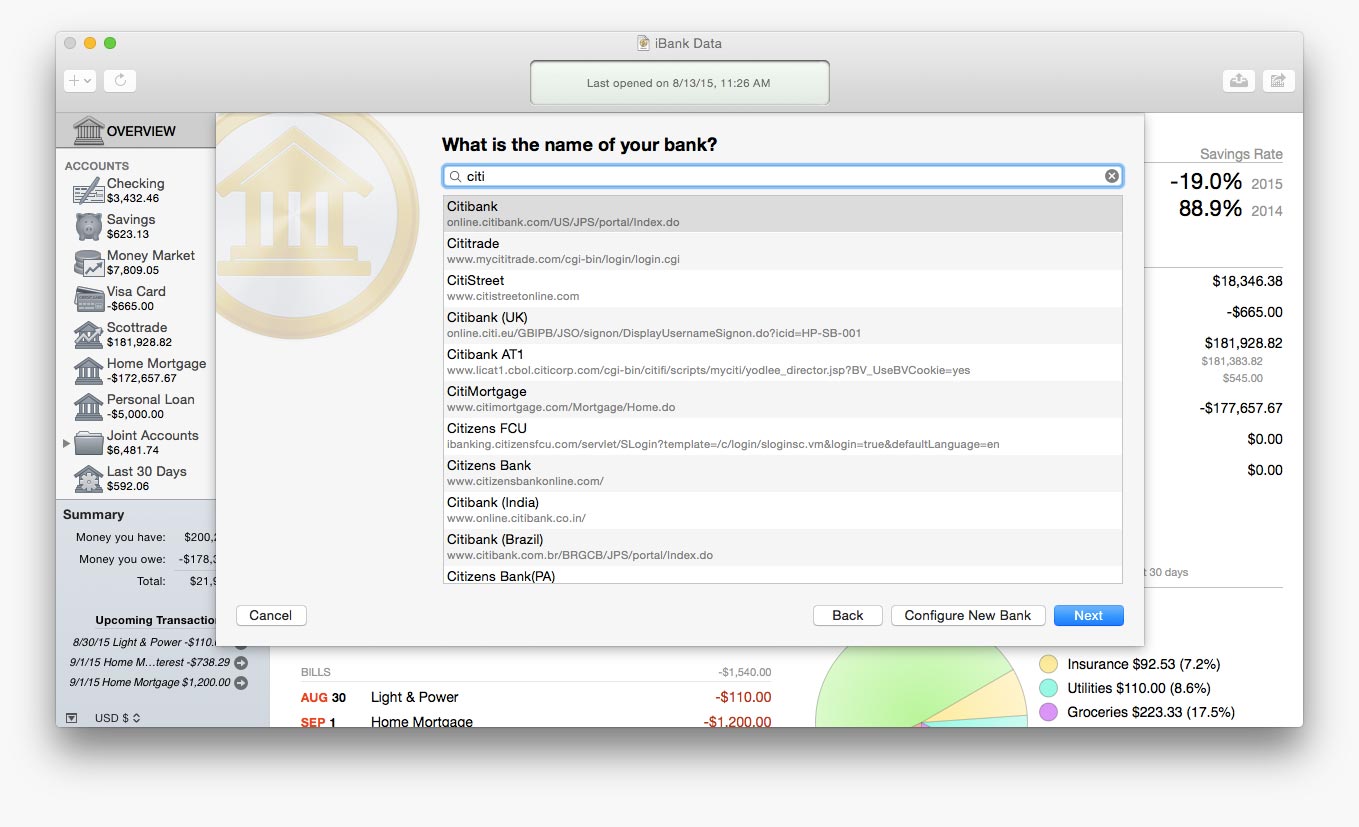Open the Last 30 Days report icon
This screenshot has height=827, width=1359.
[x=88, y=479]
